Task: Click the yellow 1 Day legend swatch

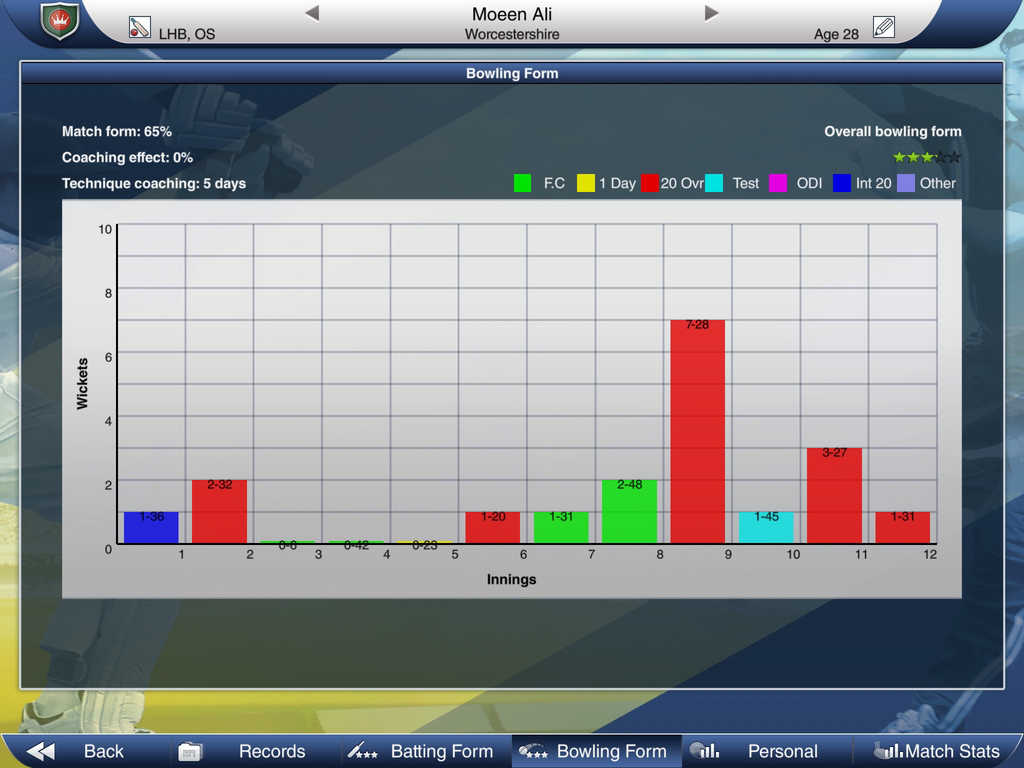Action: pos(586,183)
